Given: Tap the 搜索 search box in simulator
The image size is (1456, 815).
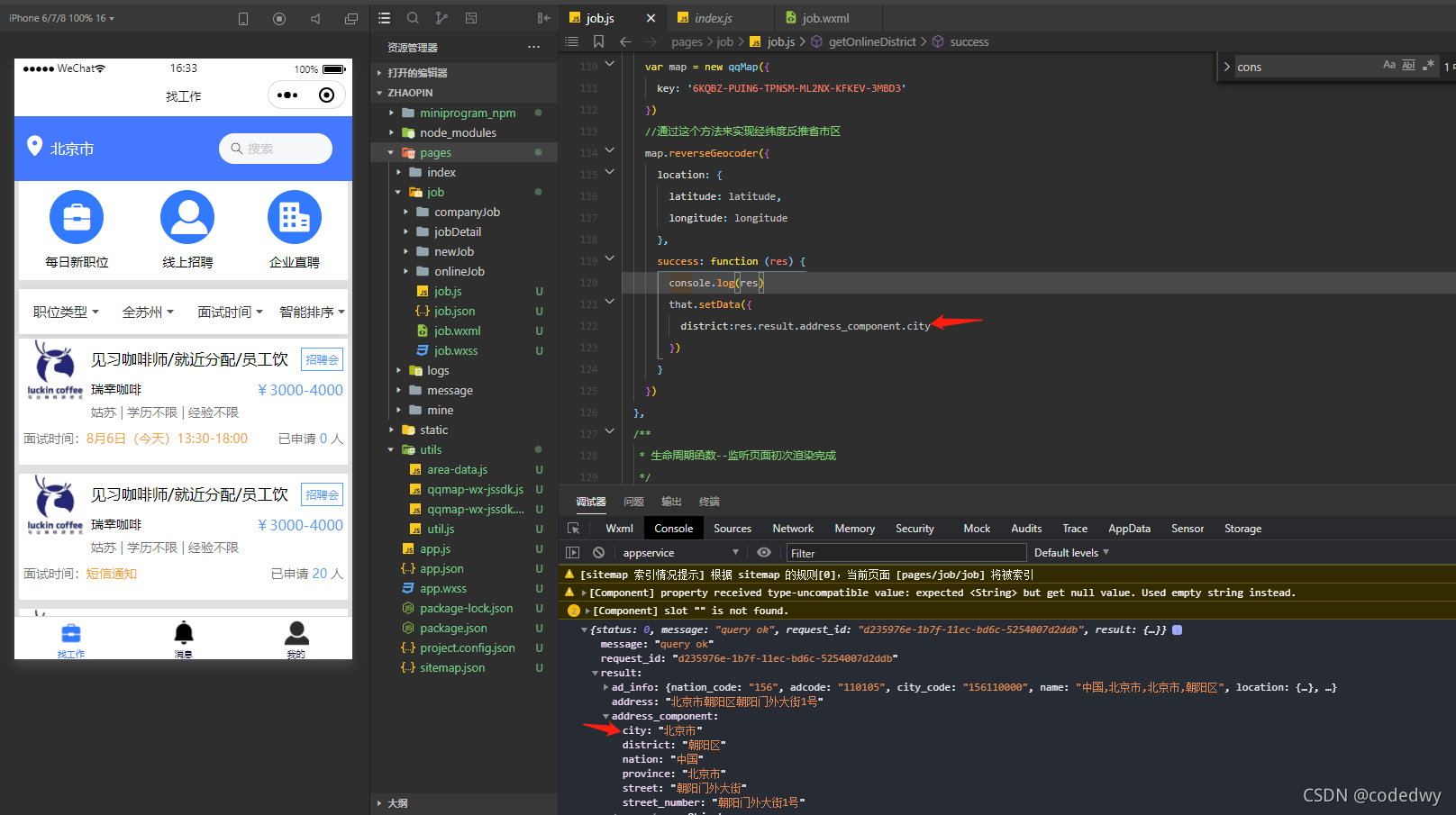Looking at the screenshot, I should (x=276, y=149).
